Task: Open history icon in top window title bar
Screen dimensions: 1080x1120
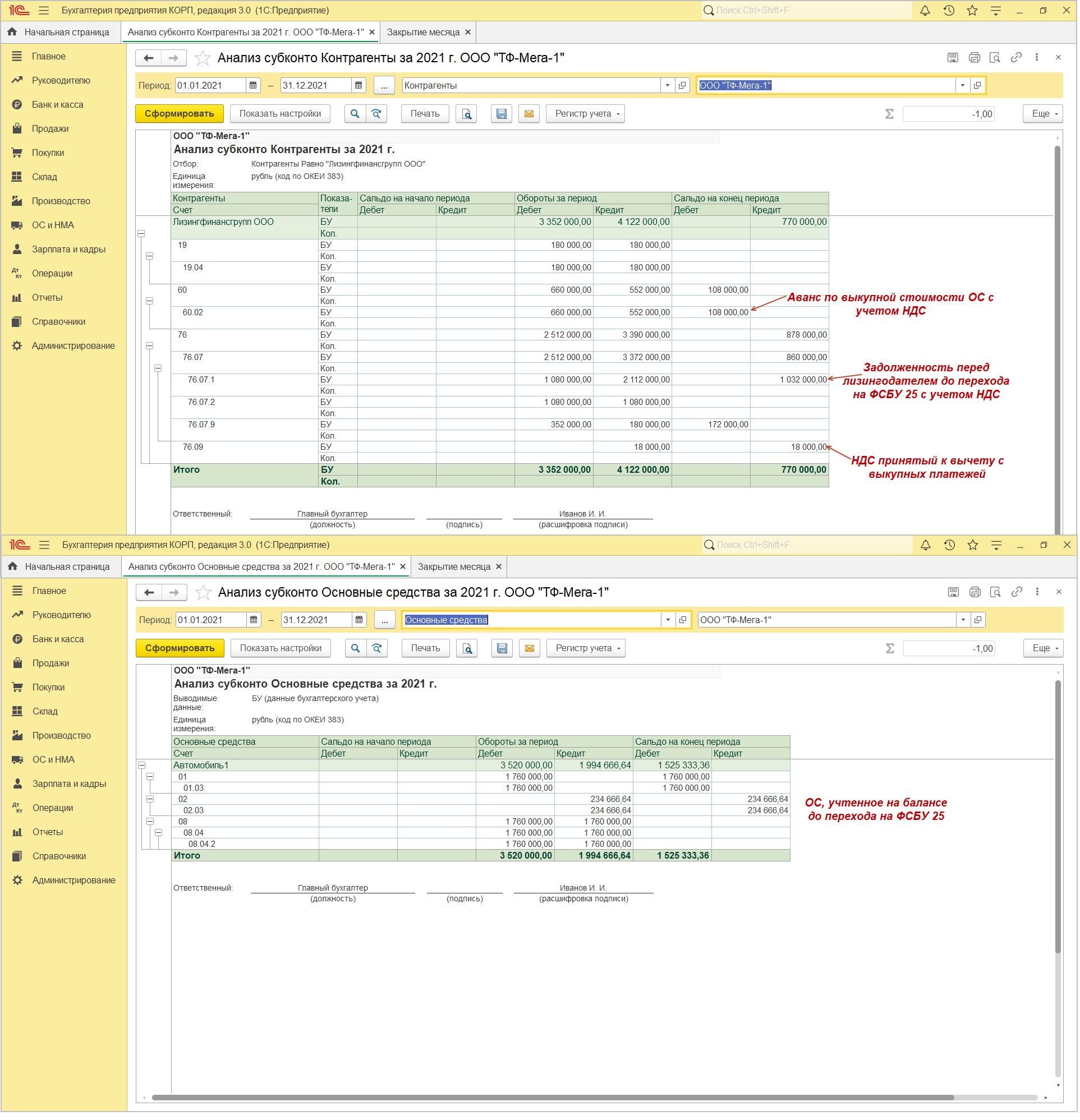Action: coord(950,10)
